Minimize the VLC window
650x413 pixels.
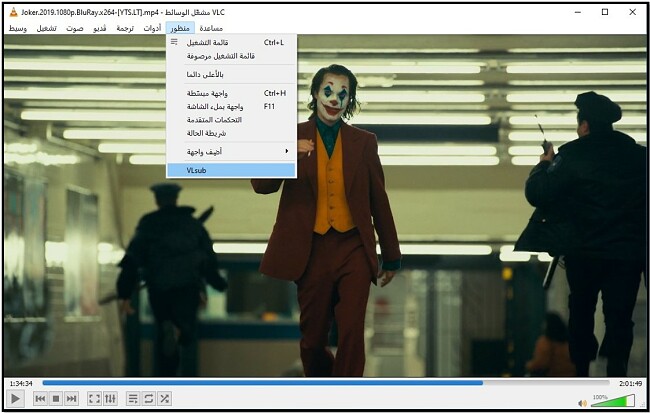[x=578, y=12]
